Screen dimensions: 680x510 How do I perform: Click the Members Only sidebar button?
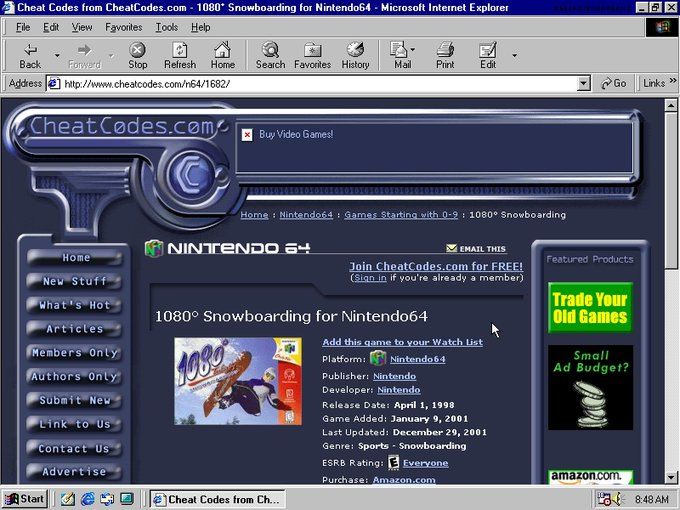(x=74, y=353)
